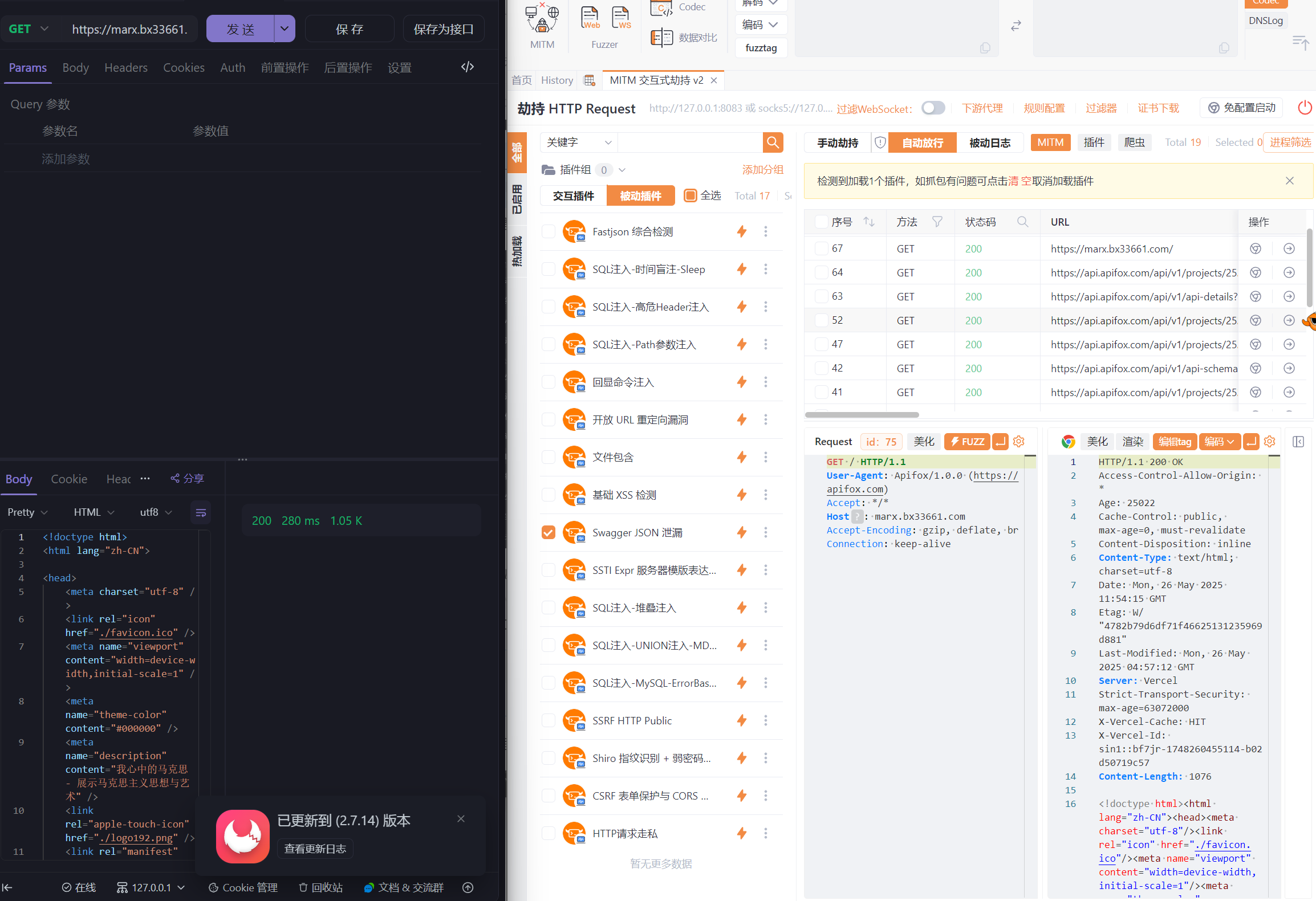
Task: Switch to the Headers tab in Apifox
Action: pos(125,67)
